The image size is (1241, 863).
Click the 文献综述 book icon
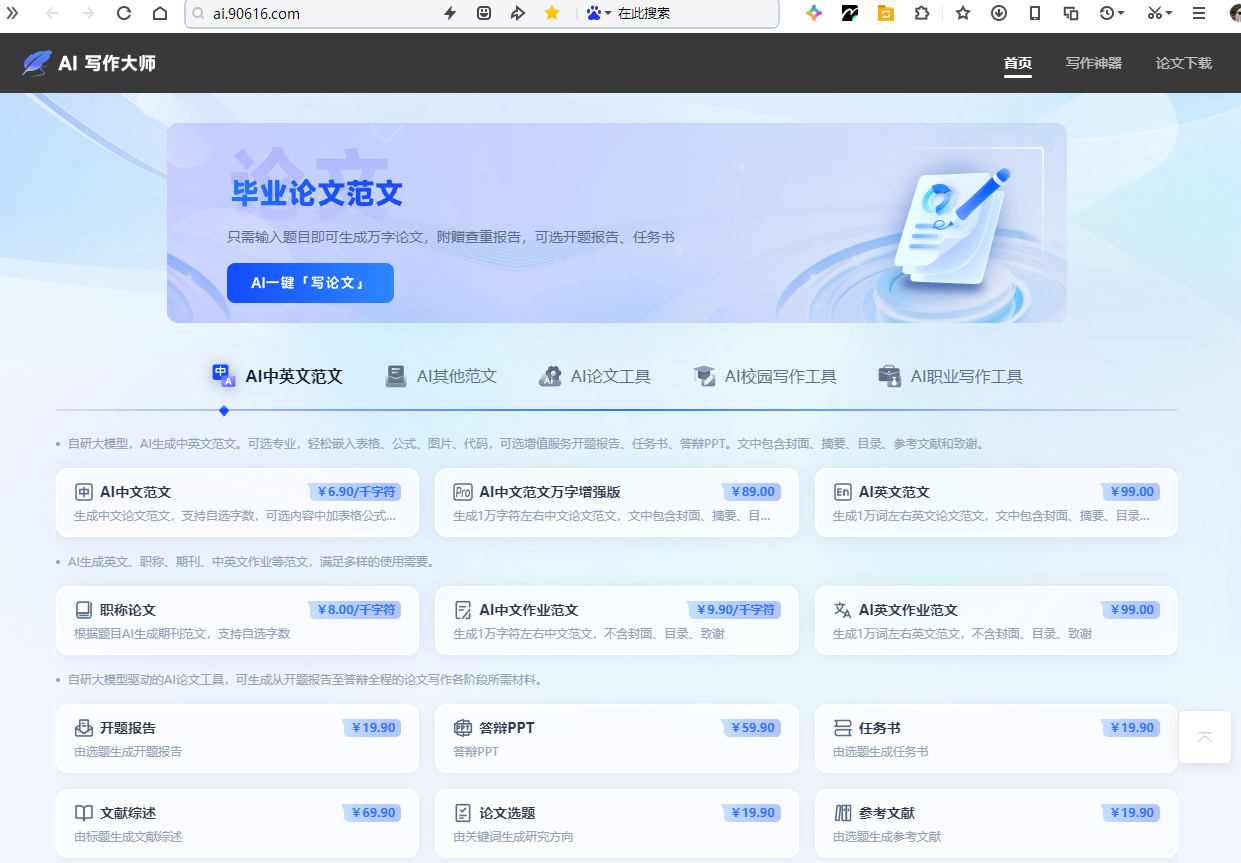(84, 813)
